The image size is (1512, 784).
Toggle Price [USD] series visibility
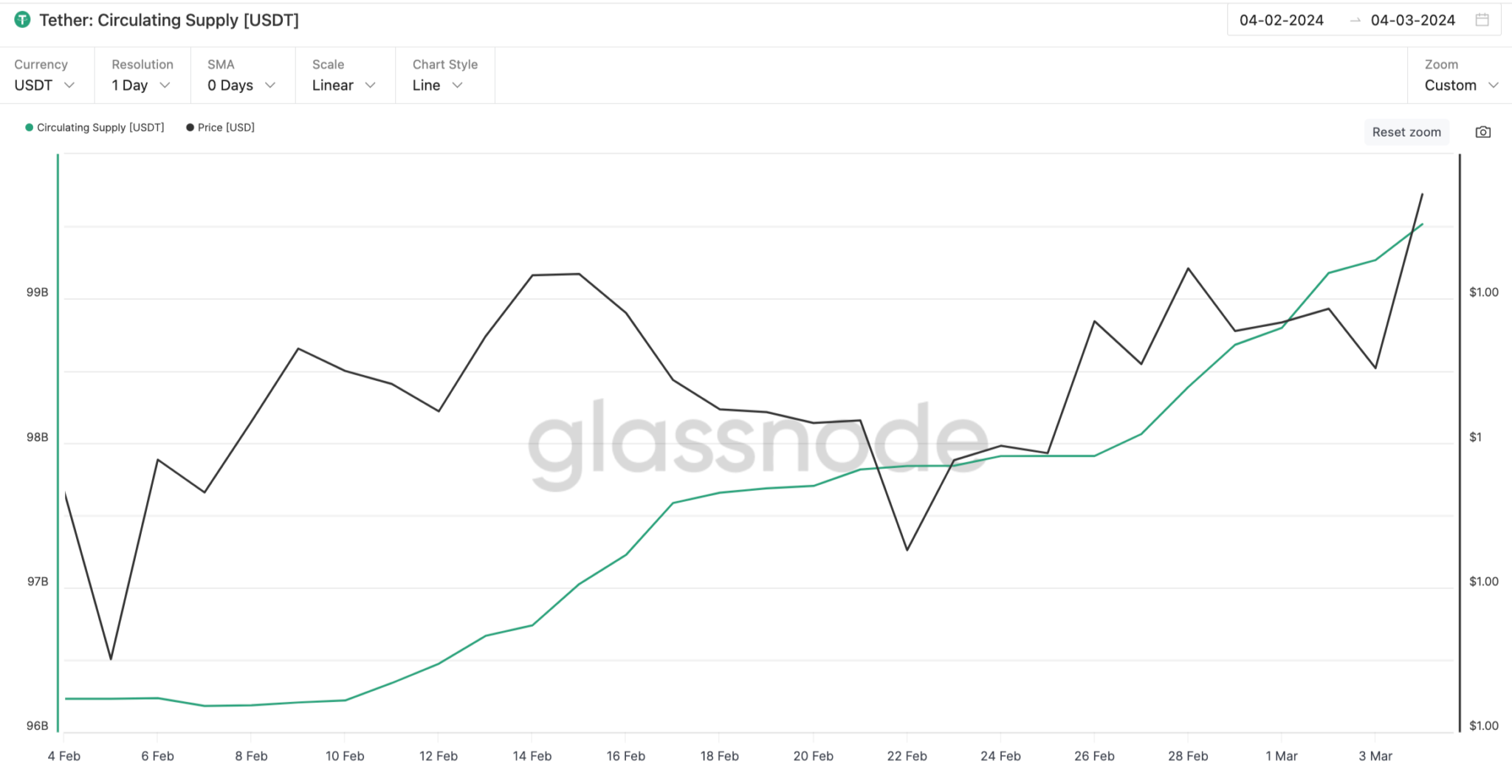[x=226, y=128]
